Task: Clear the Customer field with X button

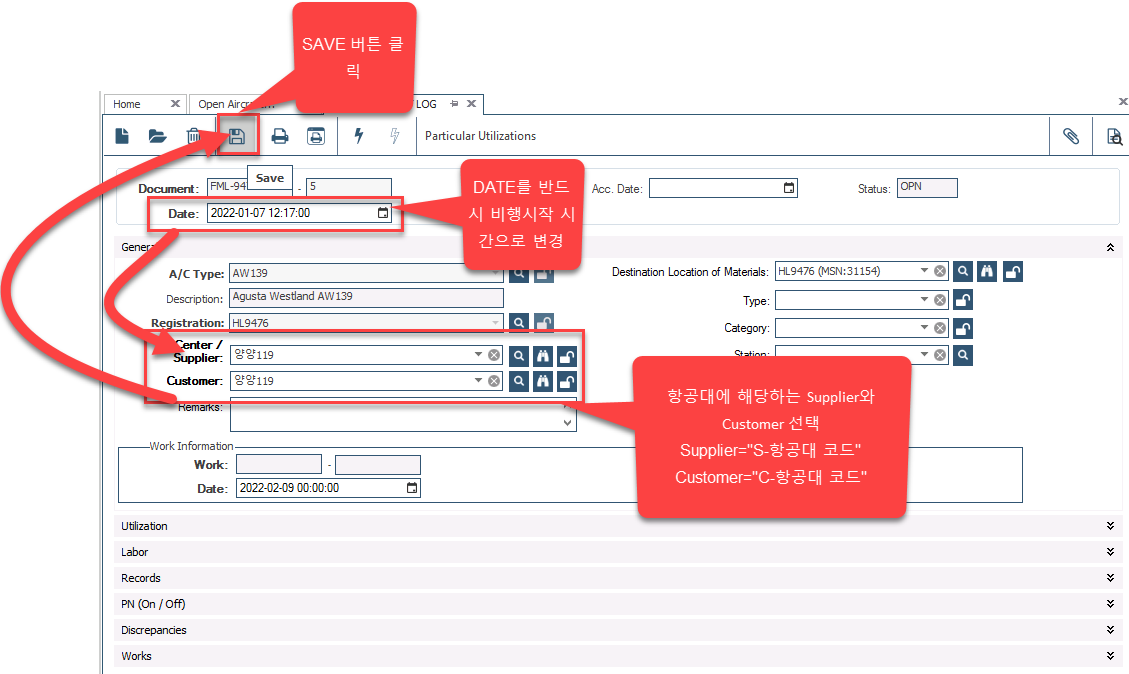Action: tap(494, 381)
